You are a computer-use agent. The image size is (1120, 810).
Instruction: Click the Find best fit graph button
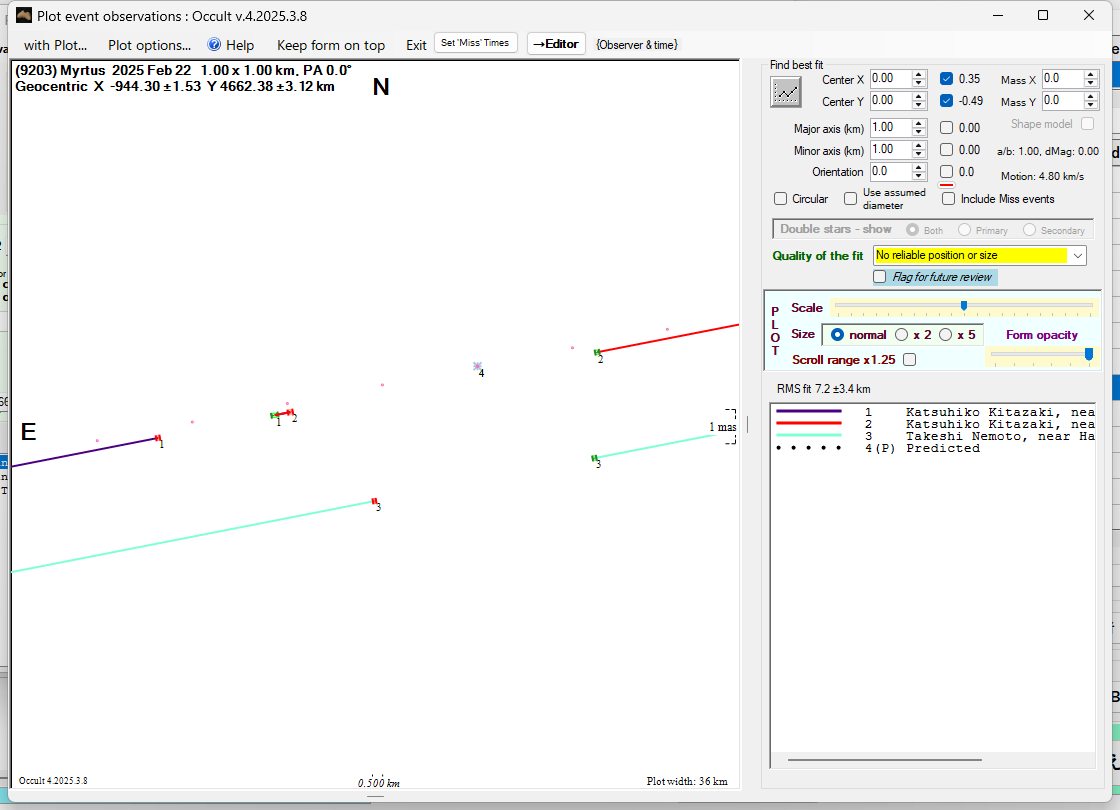[786, 92]
